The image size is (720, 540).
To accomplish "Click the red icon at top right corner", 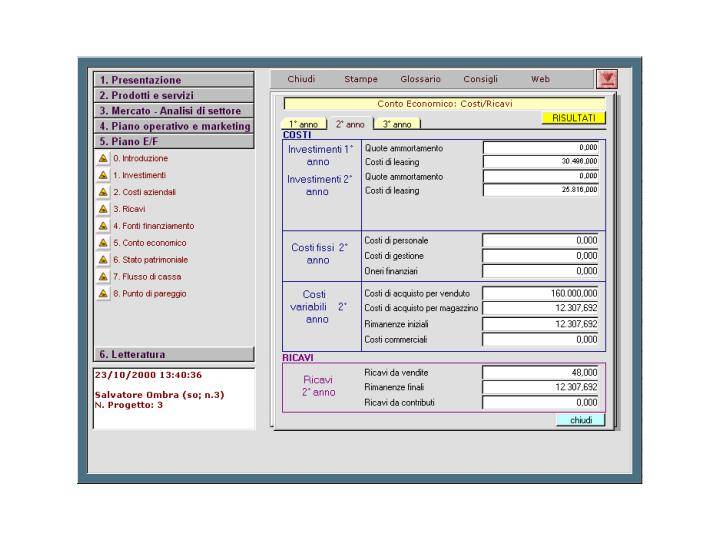I will click(607, 79).
